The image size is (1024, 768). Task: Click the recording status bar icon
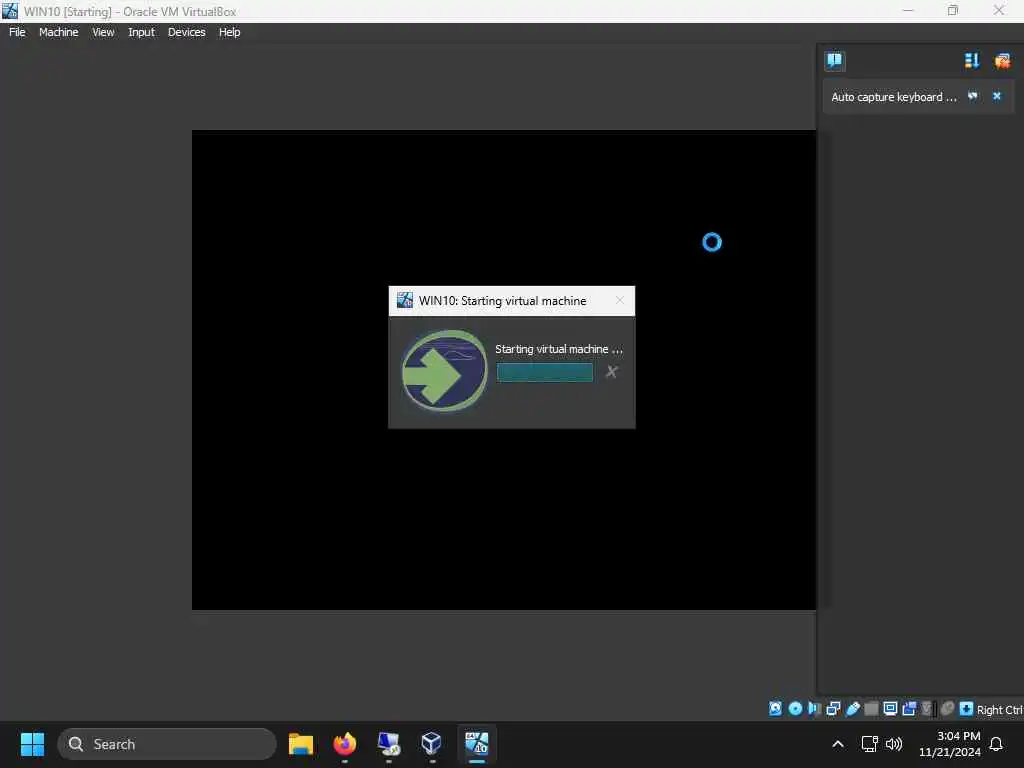click(x=909, y=709)
